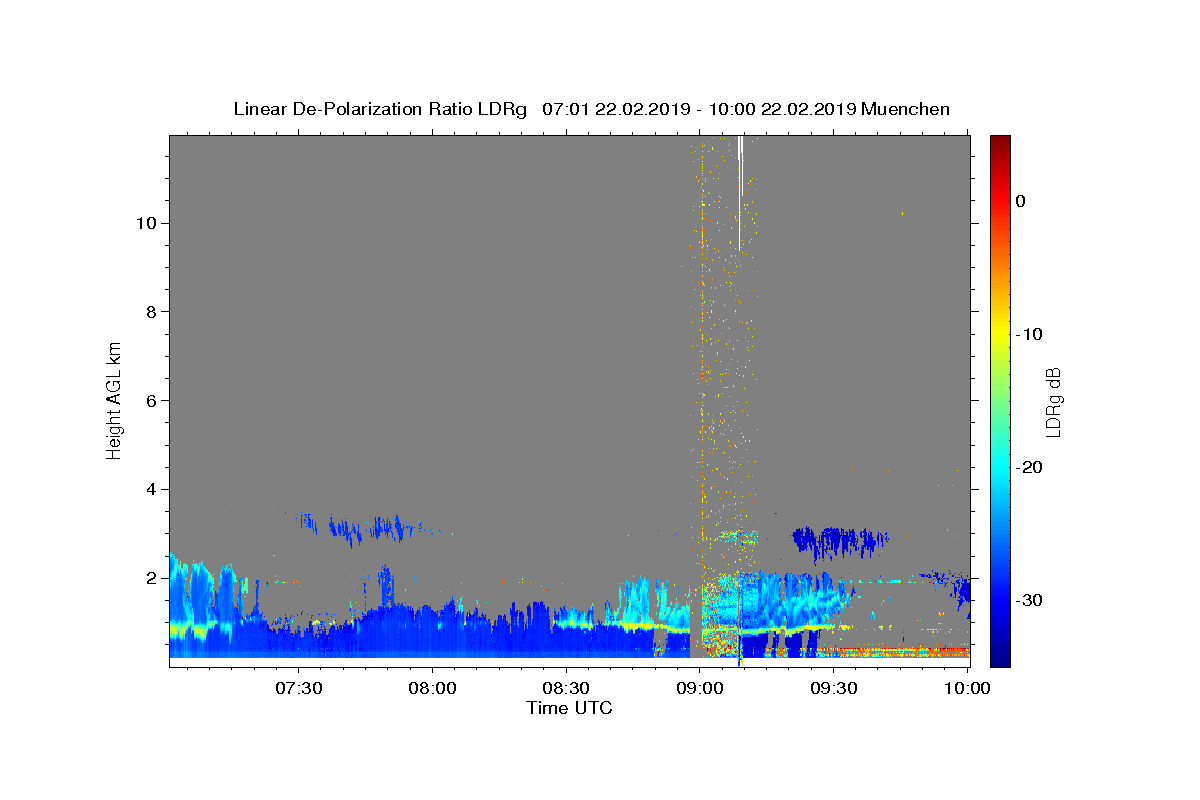
Task: Click the 07:30 time tick label
Action: [x=299, y=689]
